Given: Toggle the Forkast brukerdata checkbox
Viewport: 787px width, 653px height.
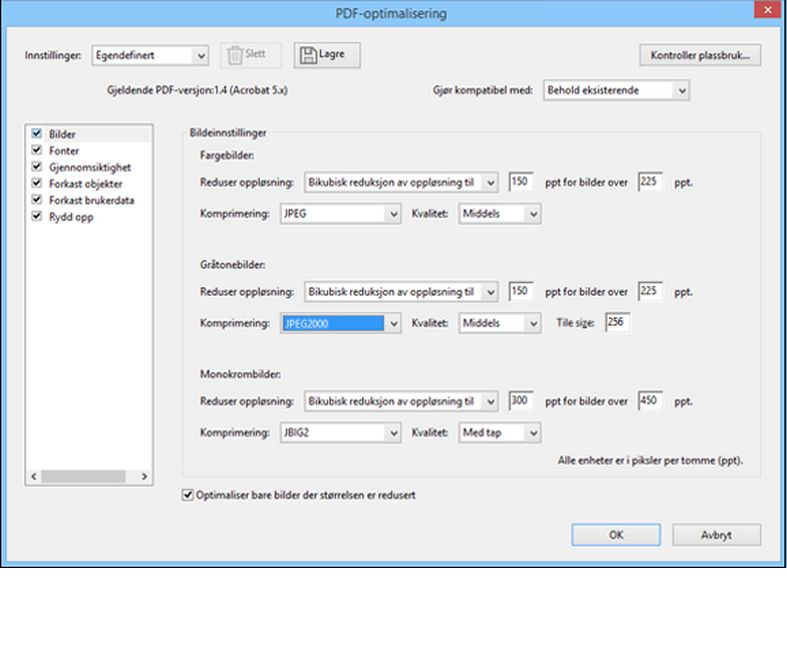Looking at the screenshot, I should pyautogui.click(x=37, y=200).
